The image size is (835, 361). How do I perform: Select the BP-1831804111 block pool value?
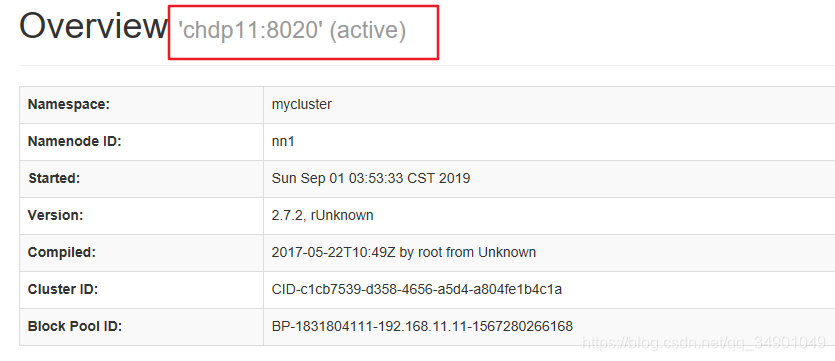[x=422, y=326]
